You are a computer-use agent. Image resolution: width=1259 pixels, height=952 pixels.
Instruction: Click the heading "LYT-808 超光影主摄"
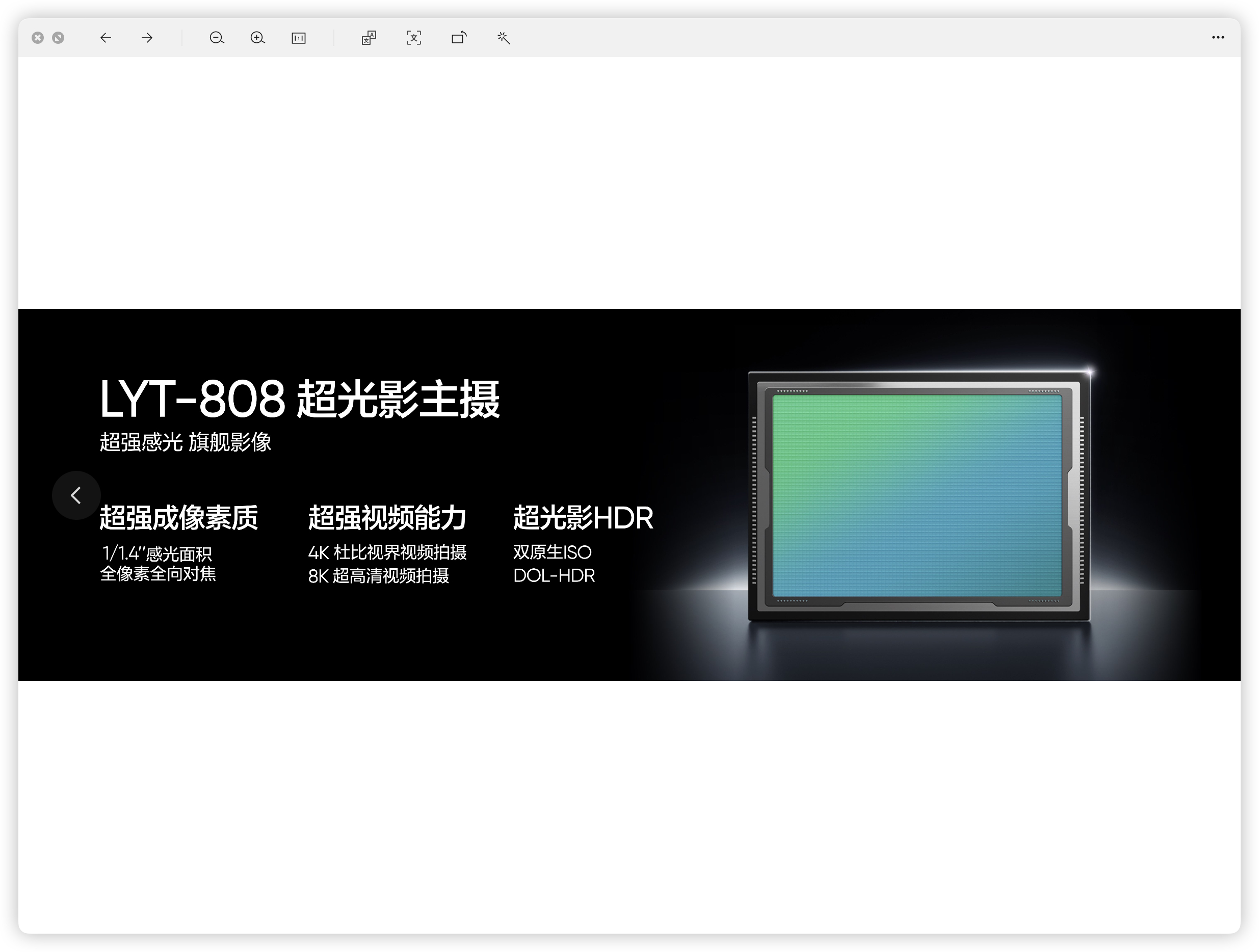click(300, 399)
